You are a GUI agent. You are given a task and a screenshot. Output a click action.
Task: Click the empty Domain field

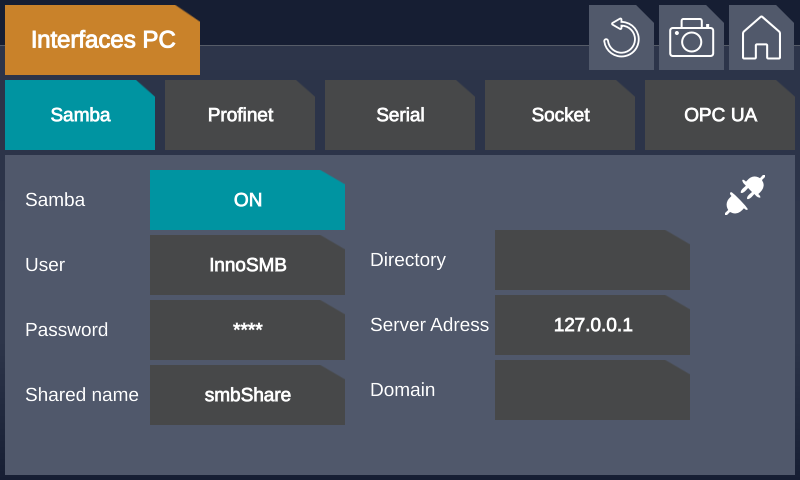(592, 390)
